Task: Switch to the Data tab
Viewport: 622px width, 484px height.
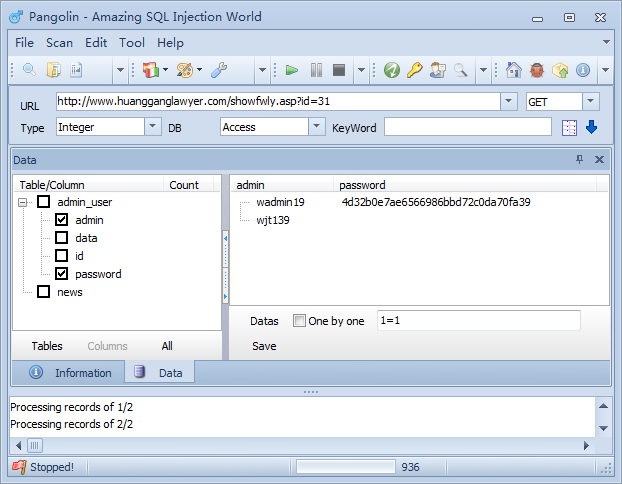Action: point(159,373)
